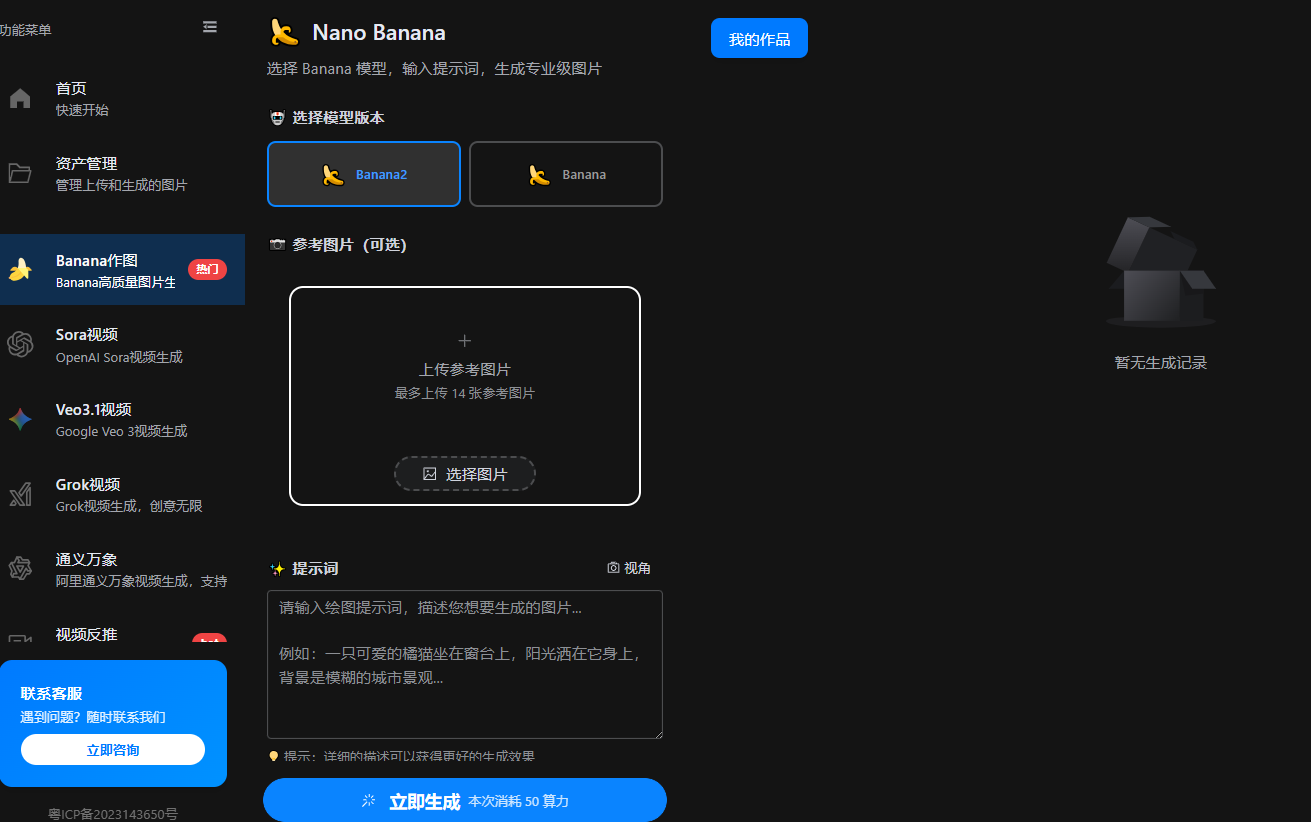Click the 选择图片 button

click(465, 474)
